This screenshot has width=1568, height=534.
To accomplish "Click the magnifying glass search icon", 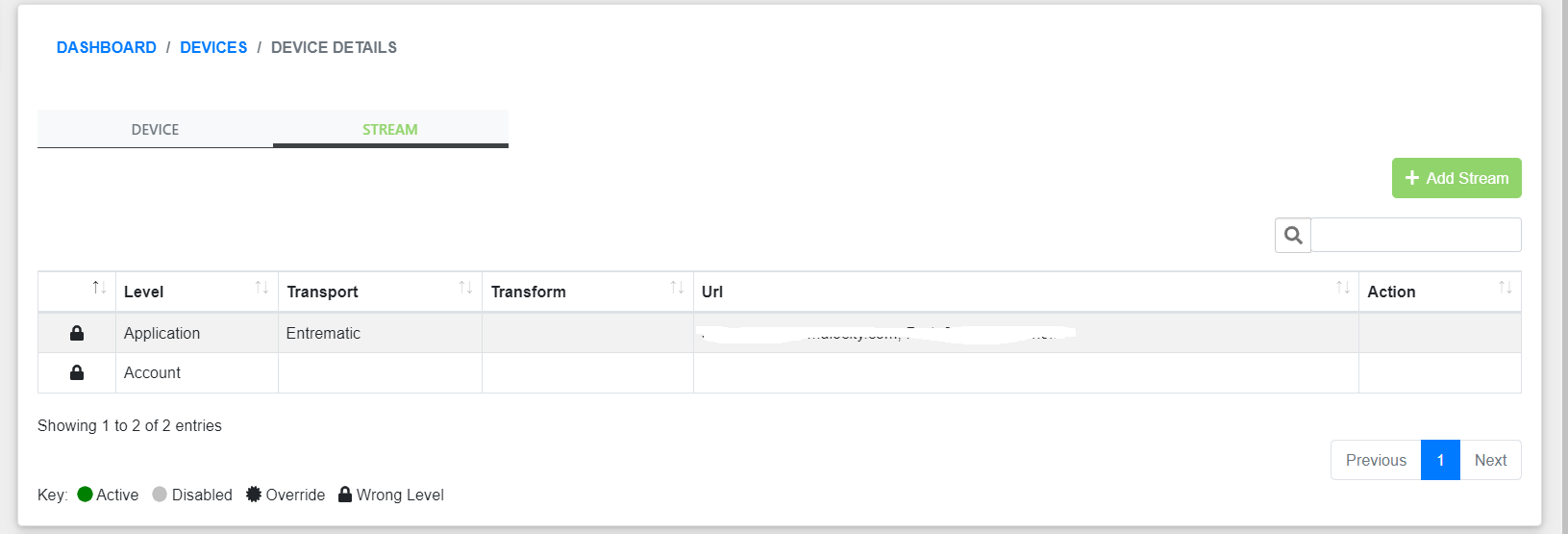I will 1293,235.
